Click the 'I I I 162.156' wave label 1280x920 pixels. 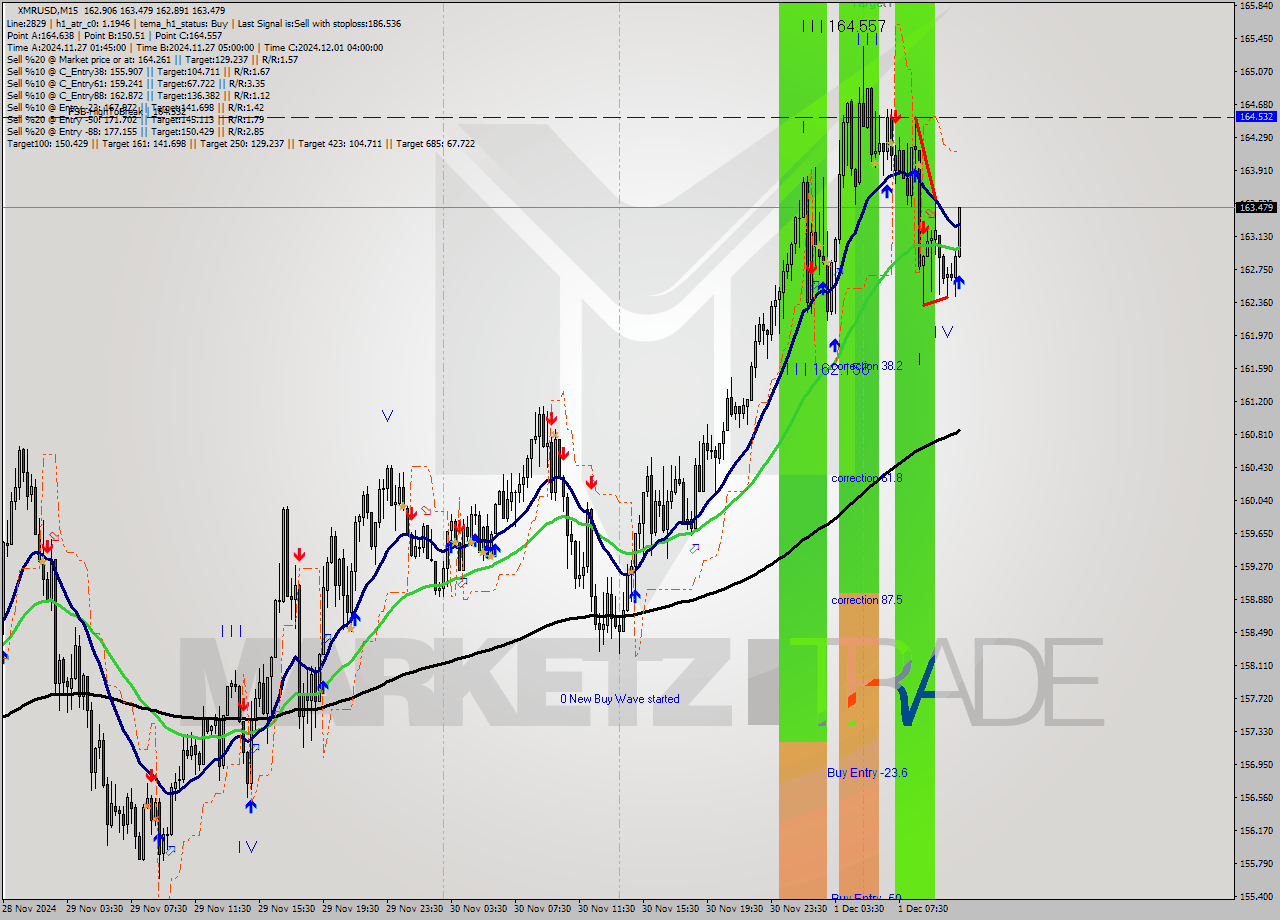(828, 369)
